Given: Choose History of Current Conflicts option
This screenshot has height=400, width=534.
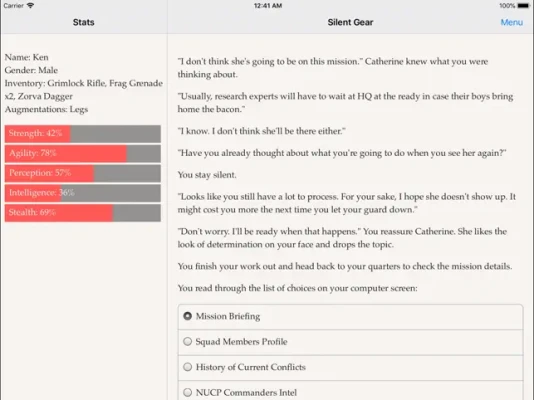Looking at the screenshot, I should [x=350, y=367].
